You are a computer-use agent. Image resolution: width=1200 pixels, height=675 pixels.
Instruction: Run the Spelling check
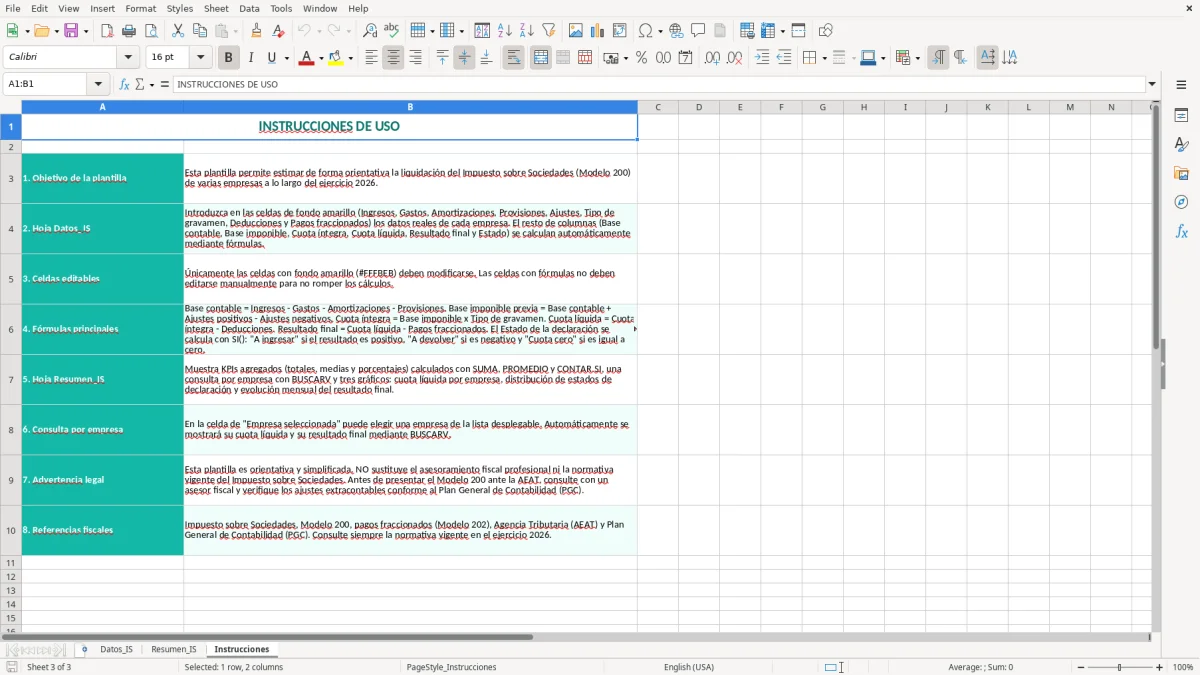[x=392, y=31]
